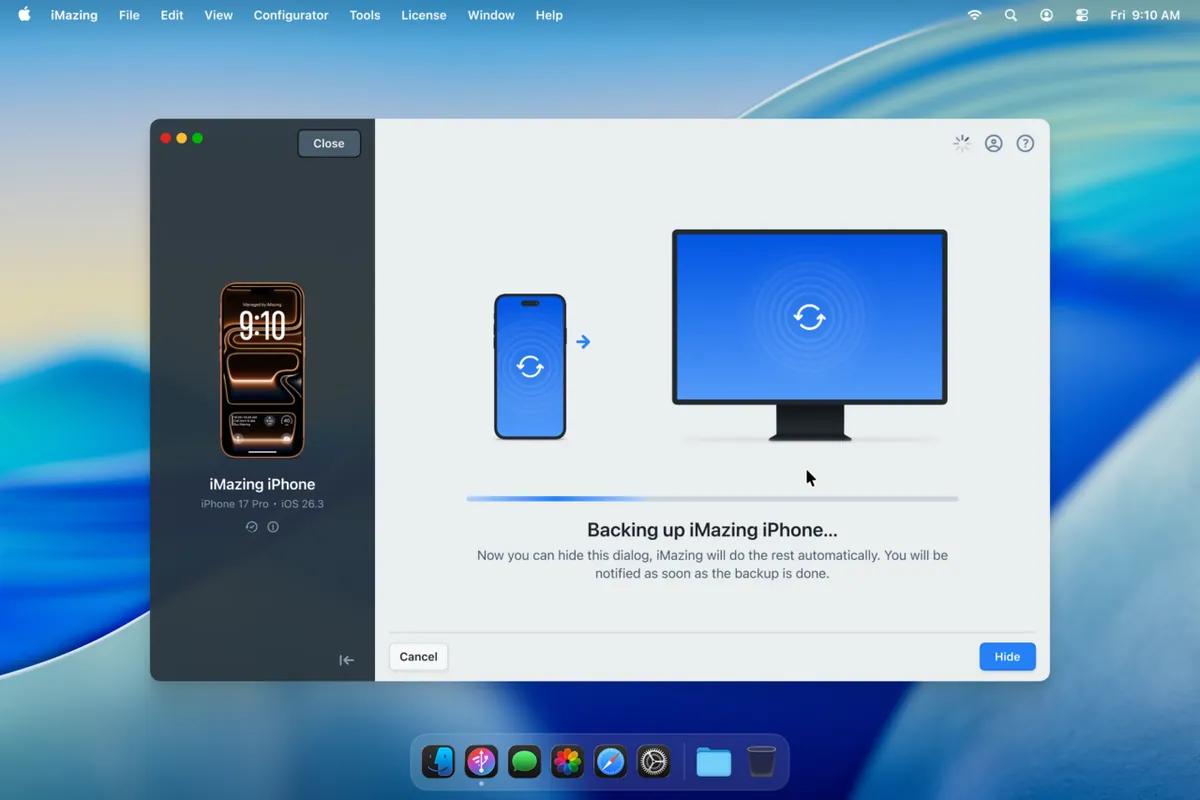
Task: Open the License menu
Action: (424, 15)
